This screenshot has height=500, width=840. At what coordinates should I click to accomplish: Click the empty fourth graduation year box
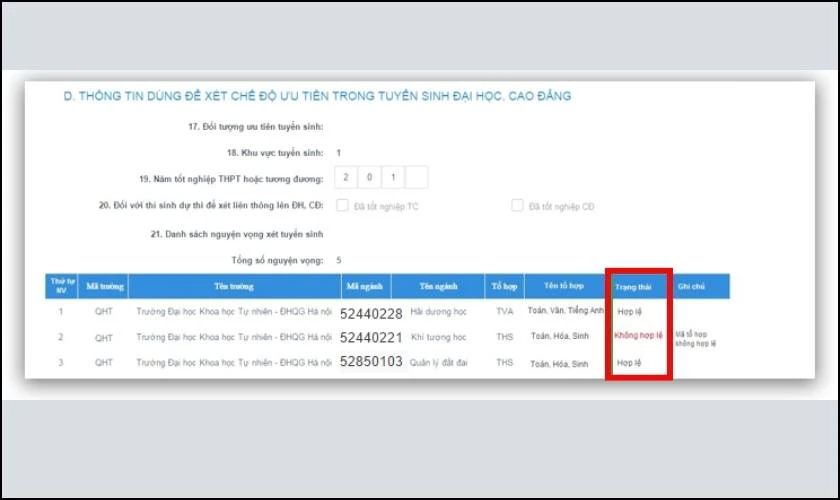(418, 178)
